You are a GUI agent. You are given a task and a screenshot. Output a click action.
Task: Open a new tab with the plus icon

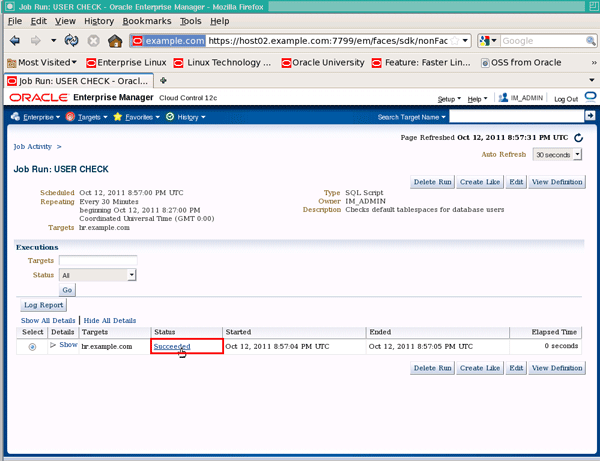tap(163, 80)
